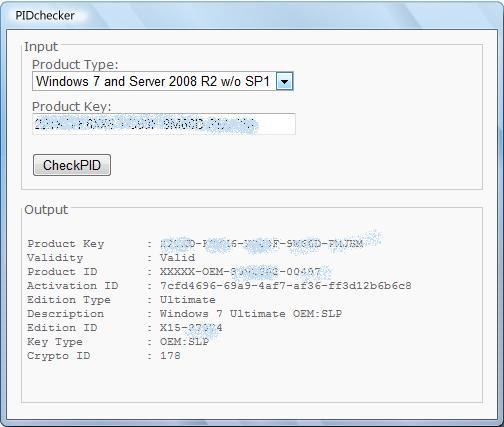Click the 'Product Key:' input label
Viewport: 504px width, 427px height.
coord(71,107)
